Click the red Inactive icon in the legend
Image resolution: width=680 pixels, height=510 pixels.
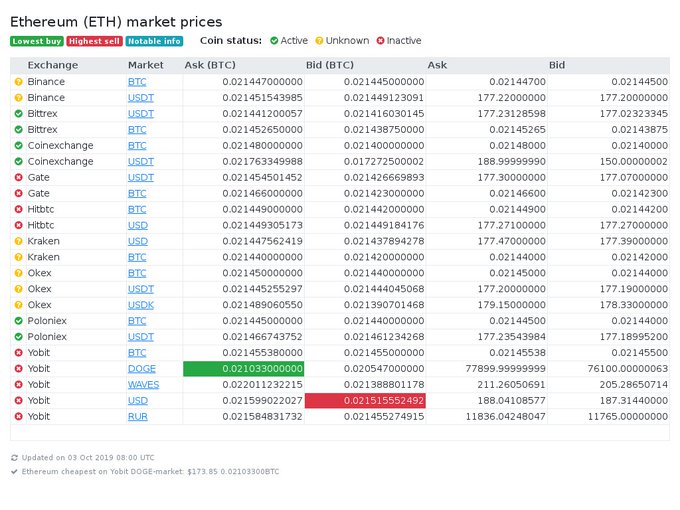[x=380, y=41]
